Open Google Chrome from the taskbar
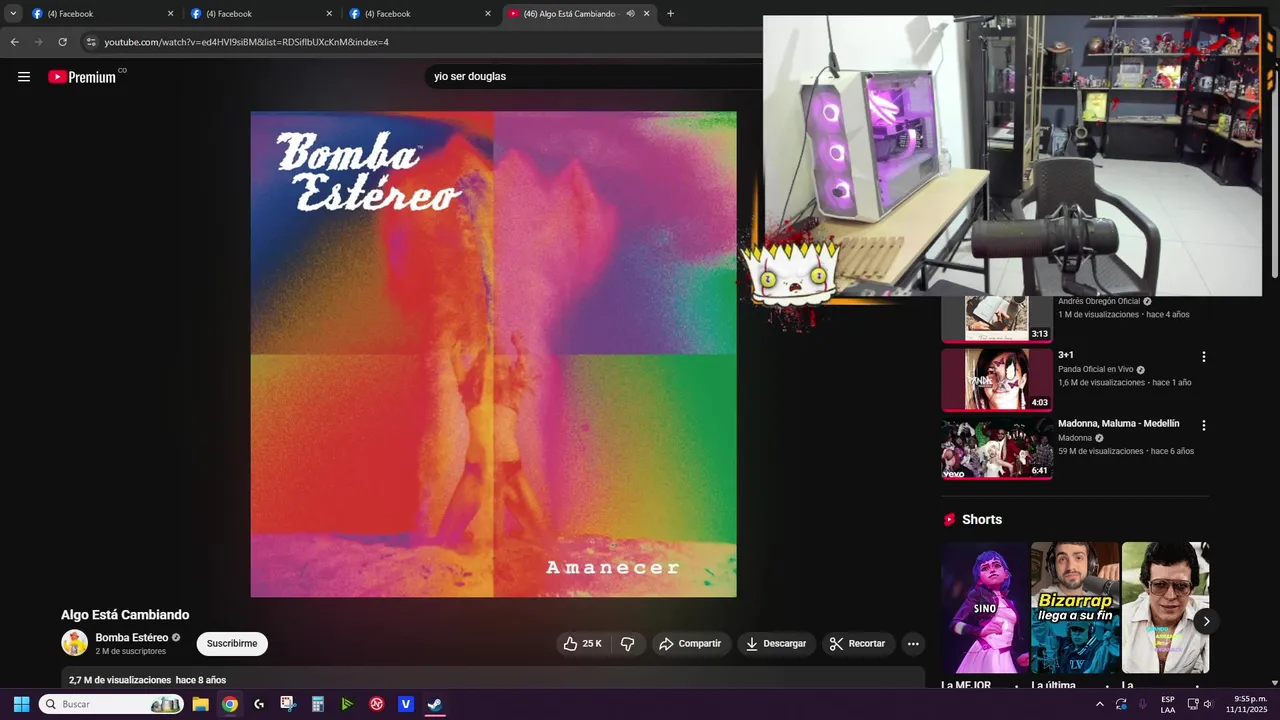 pyautogui.click(x=230, y=704)
